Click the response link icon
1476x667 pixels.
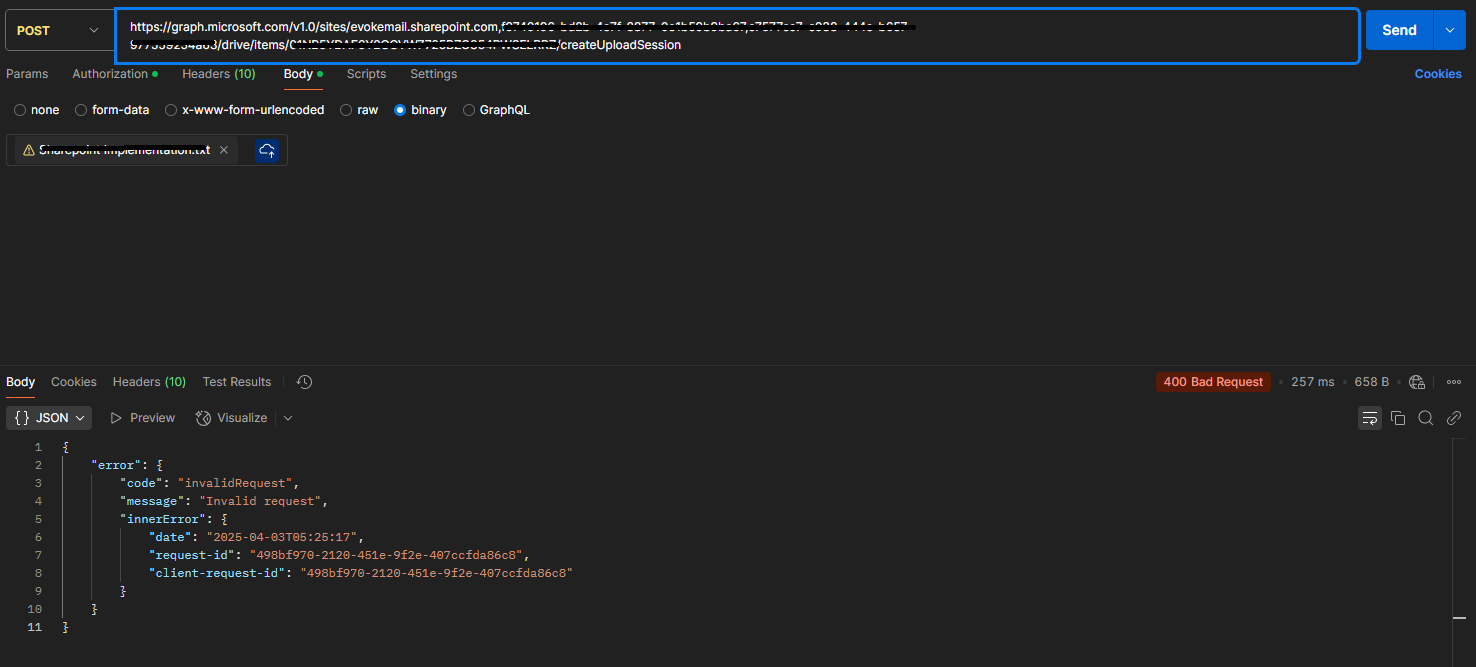pos(1454,418)
